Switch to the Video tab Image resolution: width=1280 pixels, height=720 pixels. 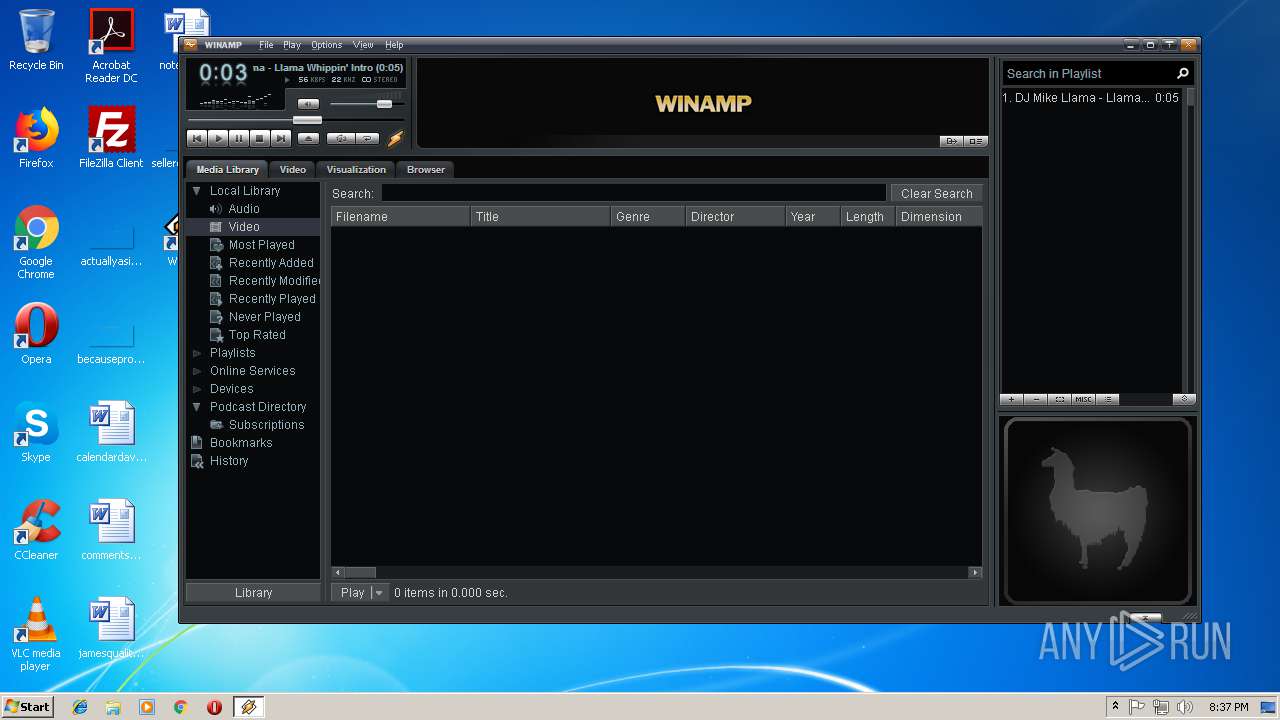[x=292, y=169]
